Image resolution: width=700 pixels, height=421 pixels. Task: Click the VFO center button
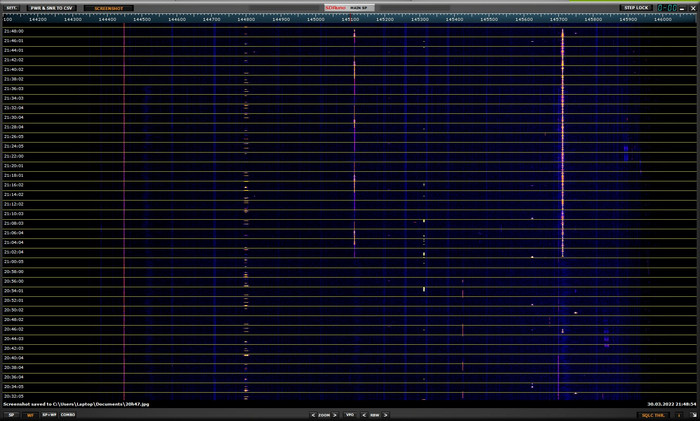coord(350,415)
